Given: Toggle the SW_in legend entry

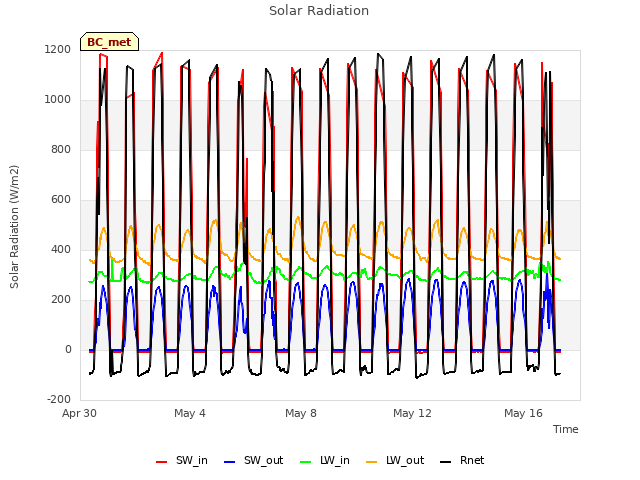Looking at the screenshot, I should [182, 460].
